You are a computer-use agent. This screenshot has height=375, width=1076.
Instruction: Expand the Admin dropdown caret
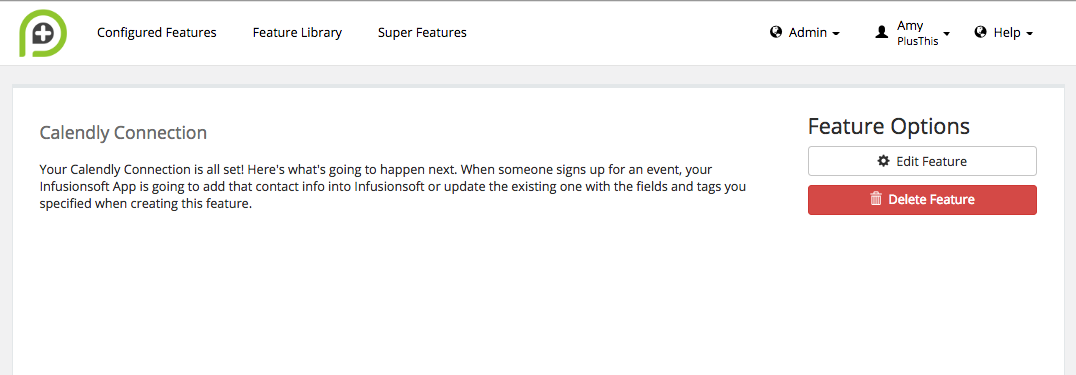coord(836,34)
